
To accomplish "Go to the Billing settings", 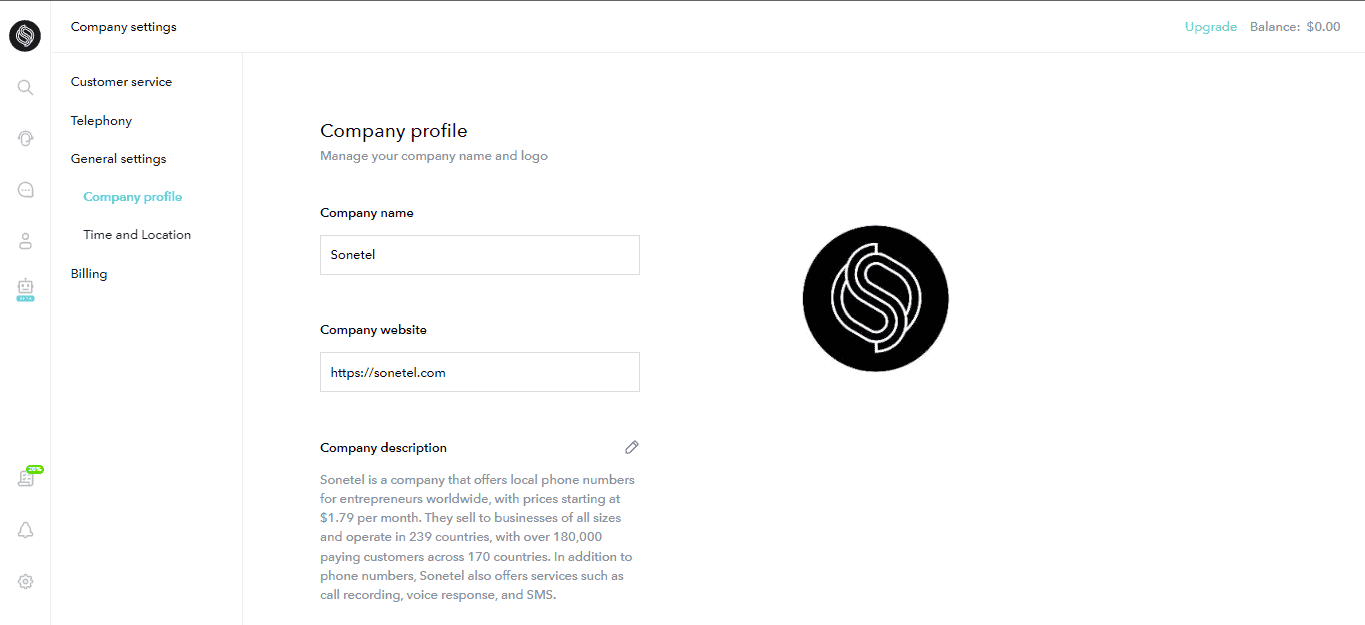I will tap(89, 274).
